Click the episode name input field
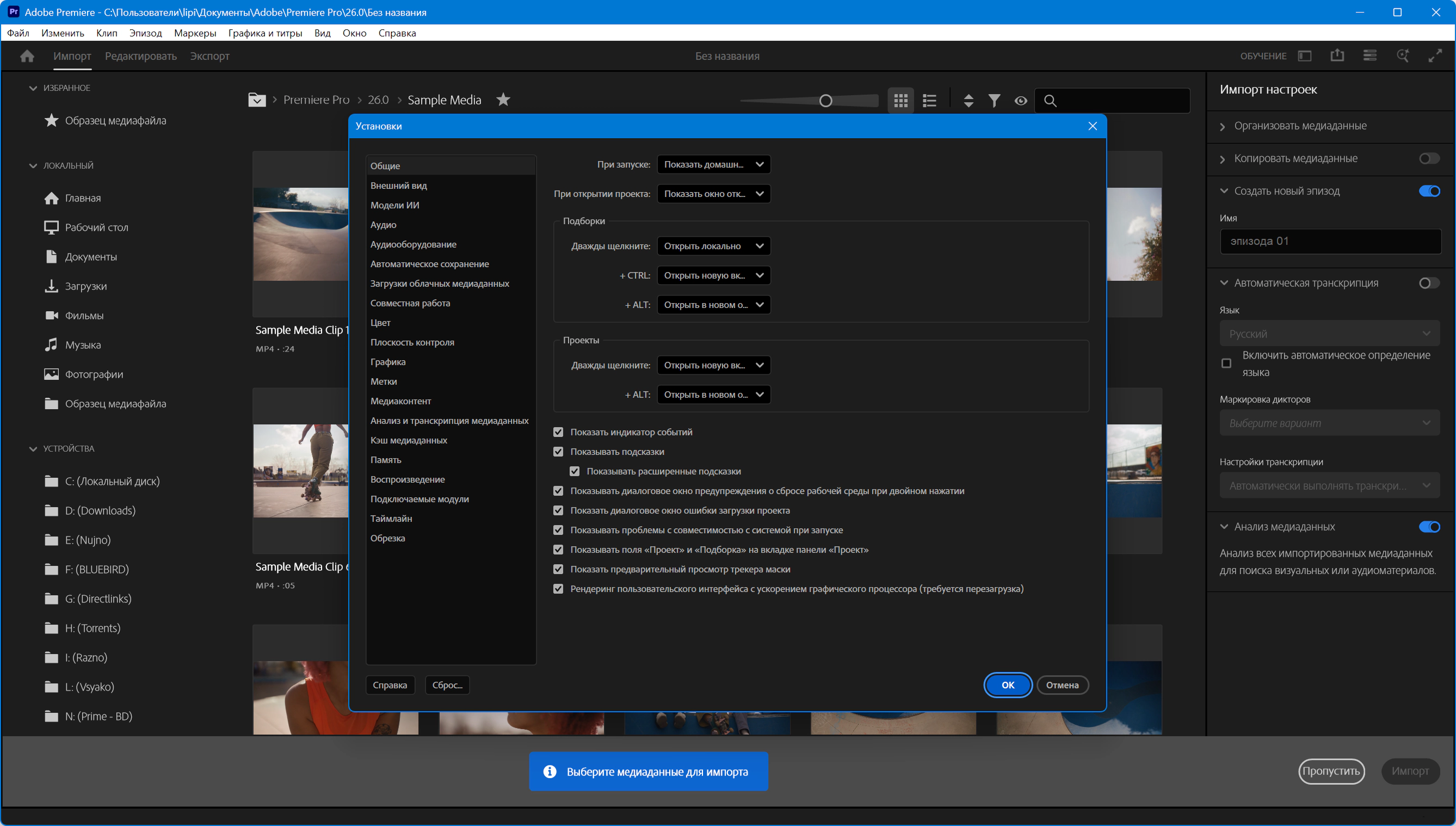Screen dimensions: 1456x826 point(1330,241)
